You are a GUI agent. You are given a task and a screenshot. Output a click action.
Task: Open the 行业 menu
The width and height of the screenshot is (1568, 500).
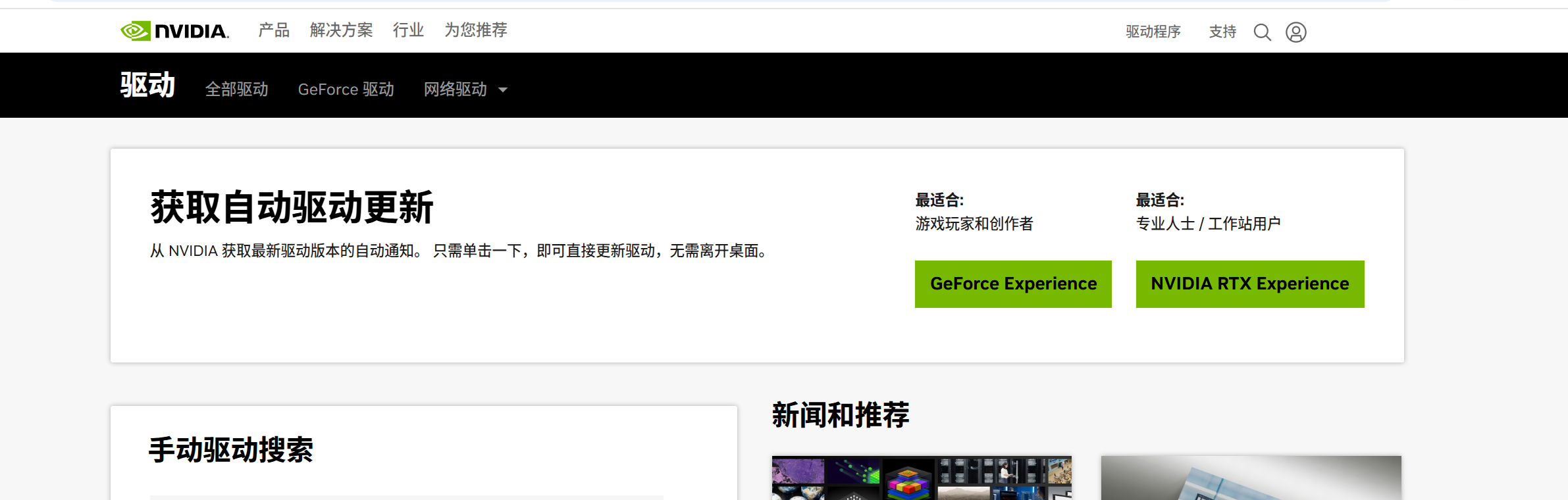pos(408,30)
